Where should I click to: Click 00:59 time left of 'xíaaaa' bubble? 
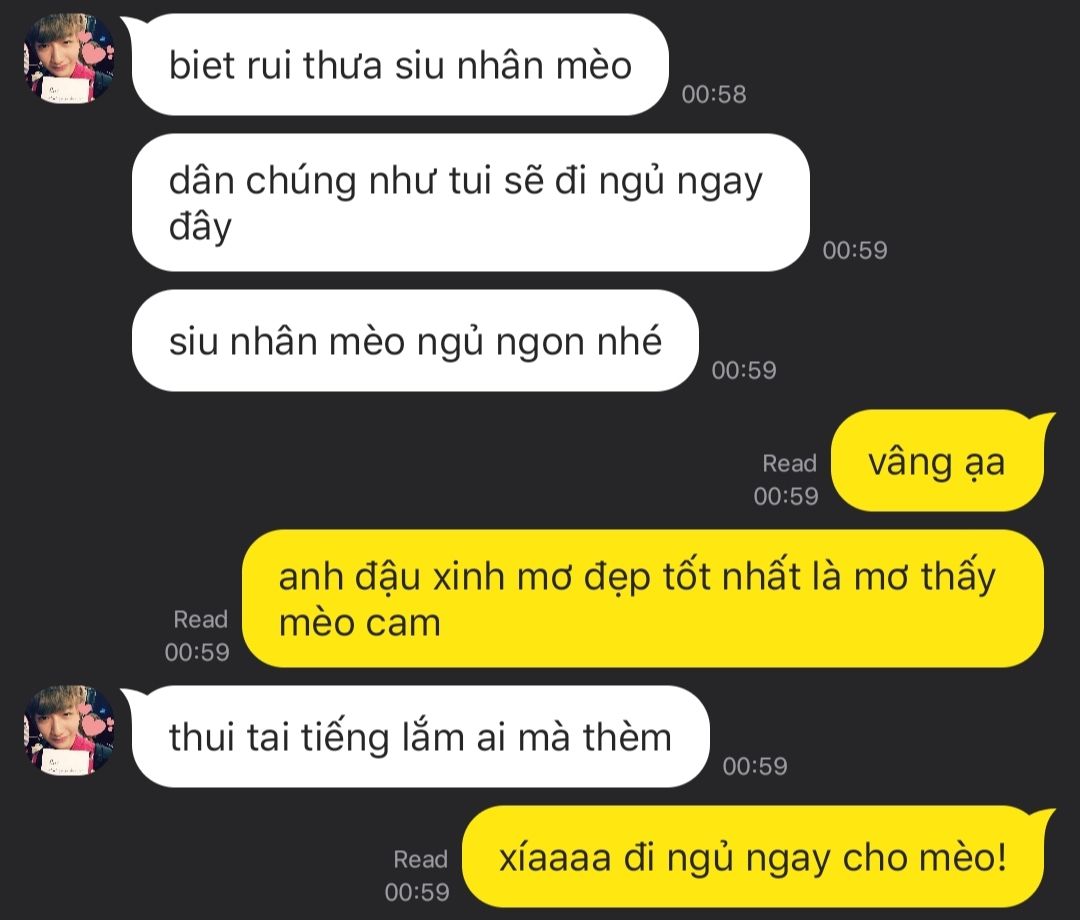point(417,892)
